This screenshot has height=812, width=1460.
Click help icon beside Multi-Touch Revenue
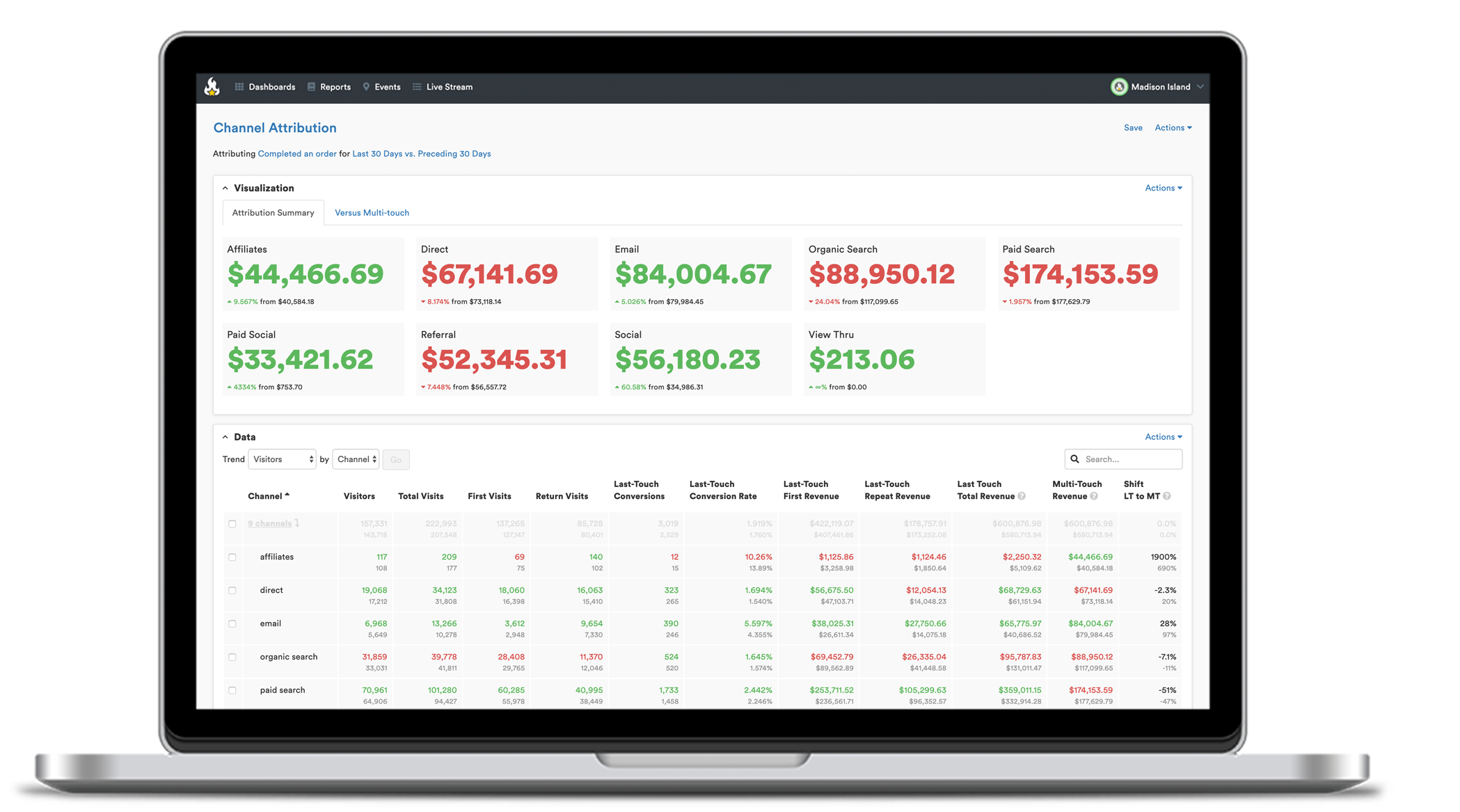pos(1094,496)
